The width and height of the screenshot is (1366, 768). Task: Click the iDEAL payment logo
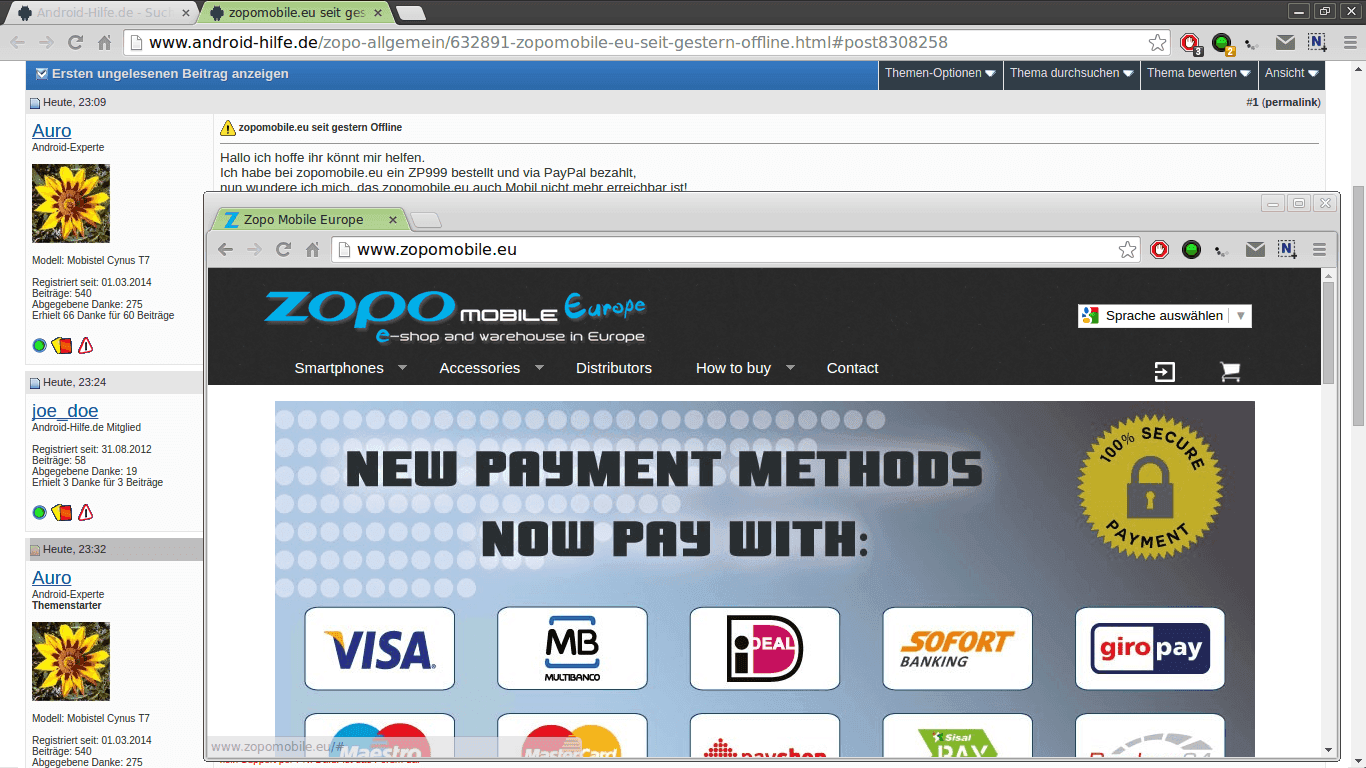(x=765, y=648)
